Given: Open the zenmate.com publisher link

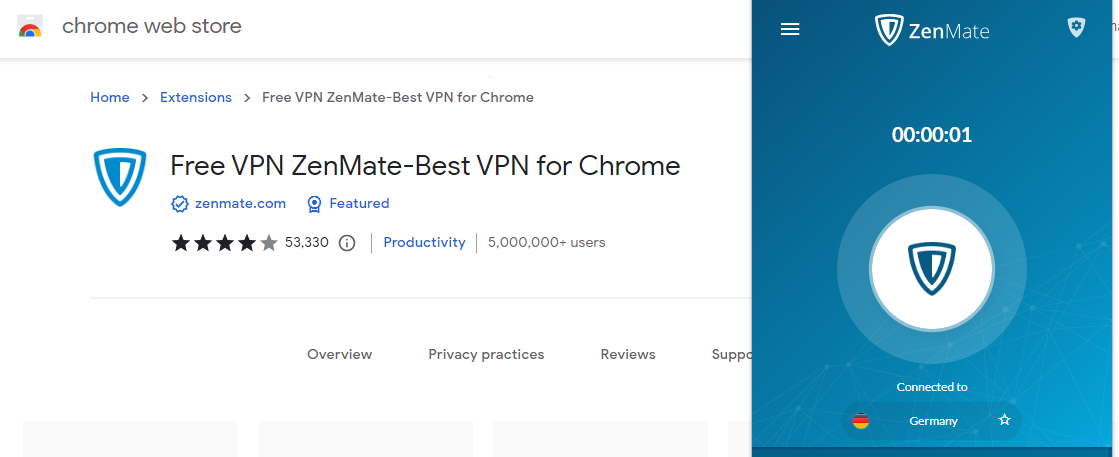Looking at the screenshot, I should [x=238, y=204].
